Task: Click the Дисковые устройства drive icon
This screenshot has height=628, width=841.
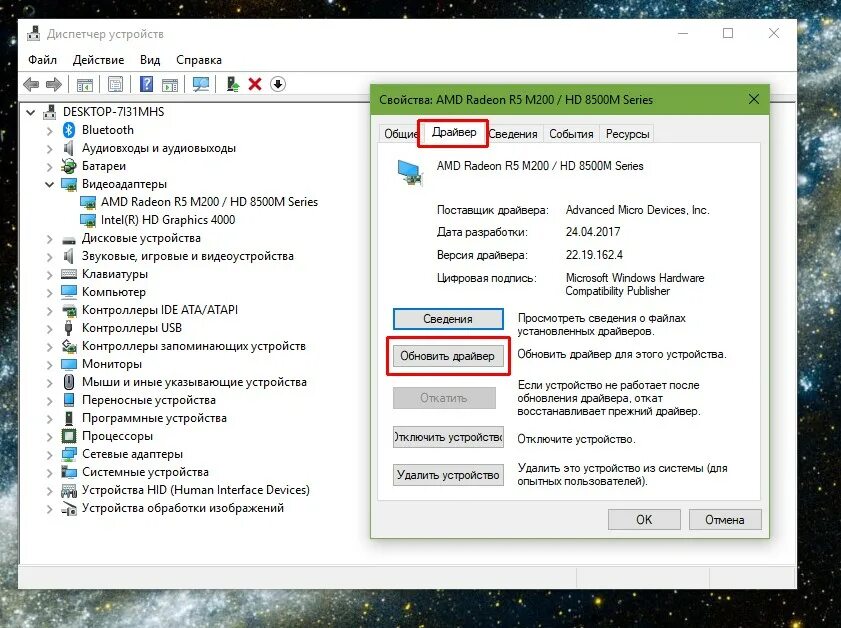Action: [x=69, y=239]
